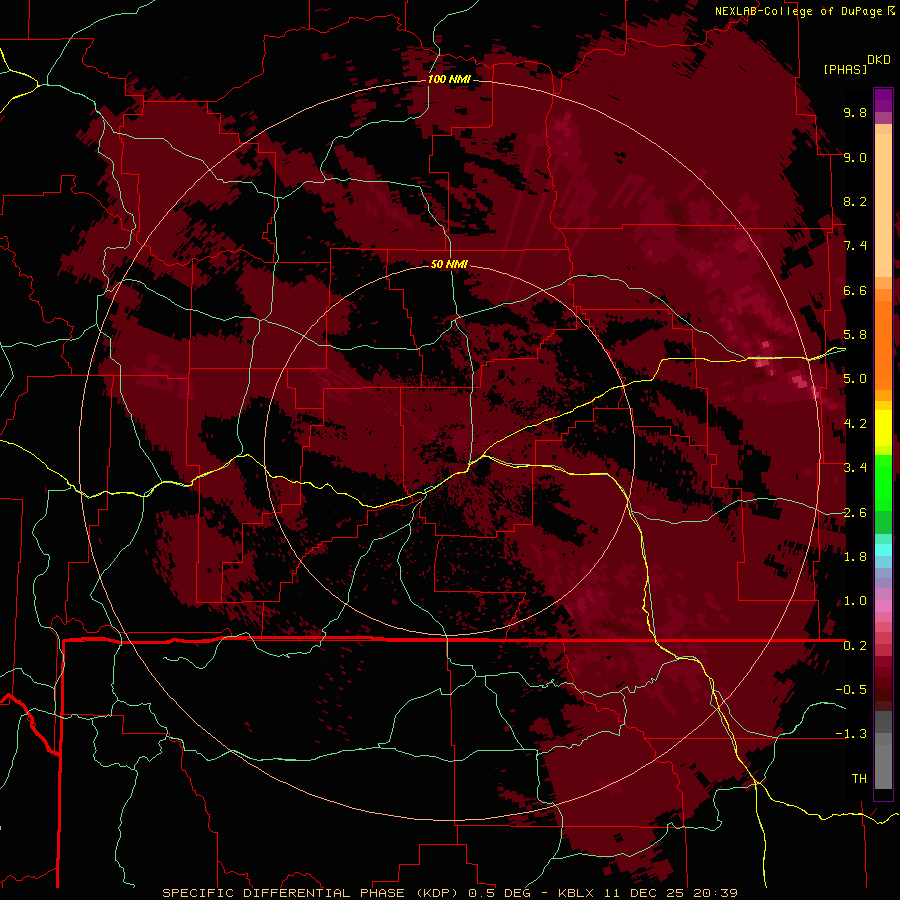Screen dimensions: 900x900
Task: Click the 8.2 scale value
Action: point(855,201)
